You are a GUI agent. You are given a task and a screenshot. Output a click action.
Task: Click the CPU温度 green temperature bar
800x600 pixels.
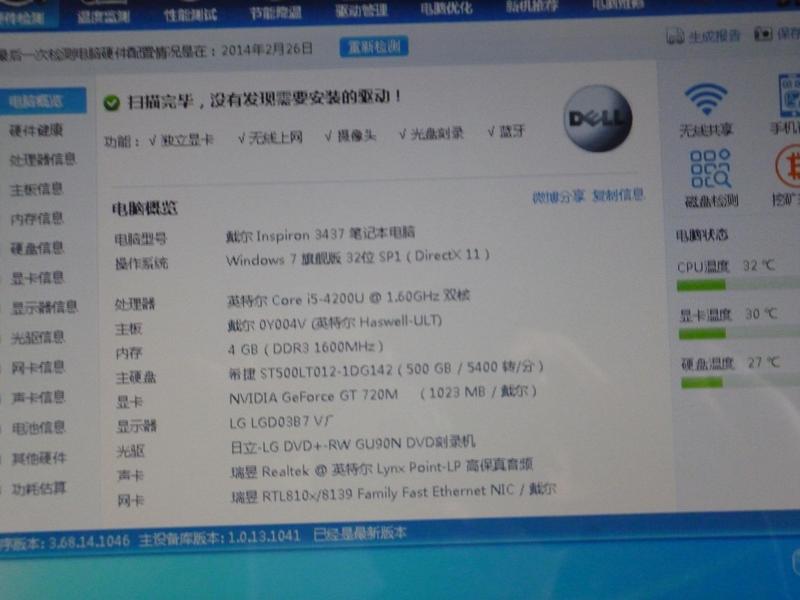coord(714,285)
